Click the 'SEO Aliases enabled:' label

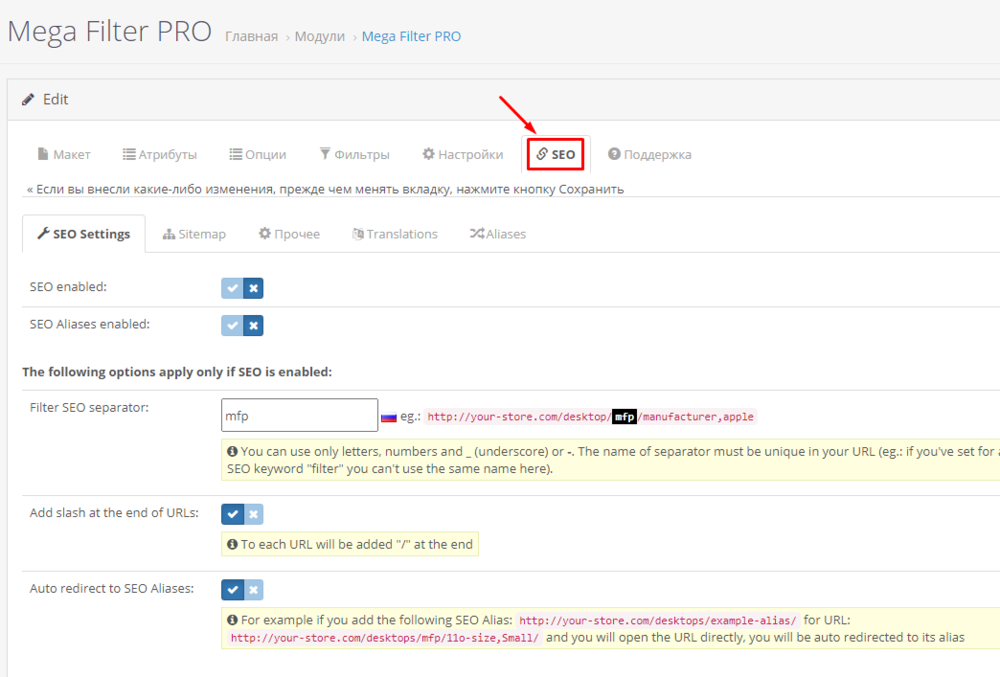[90, 324]
